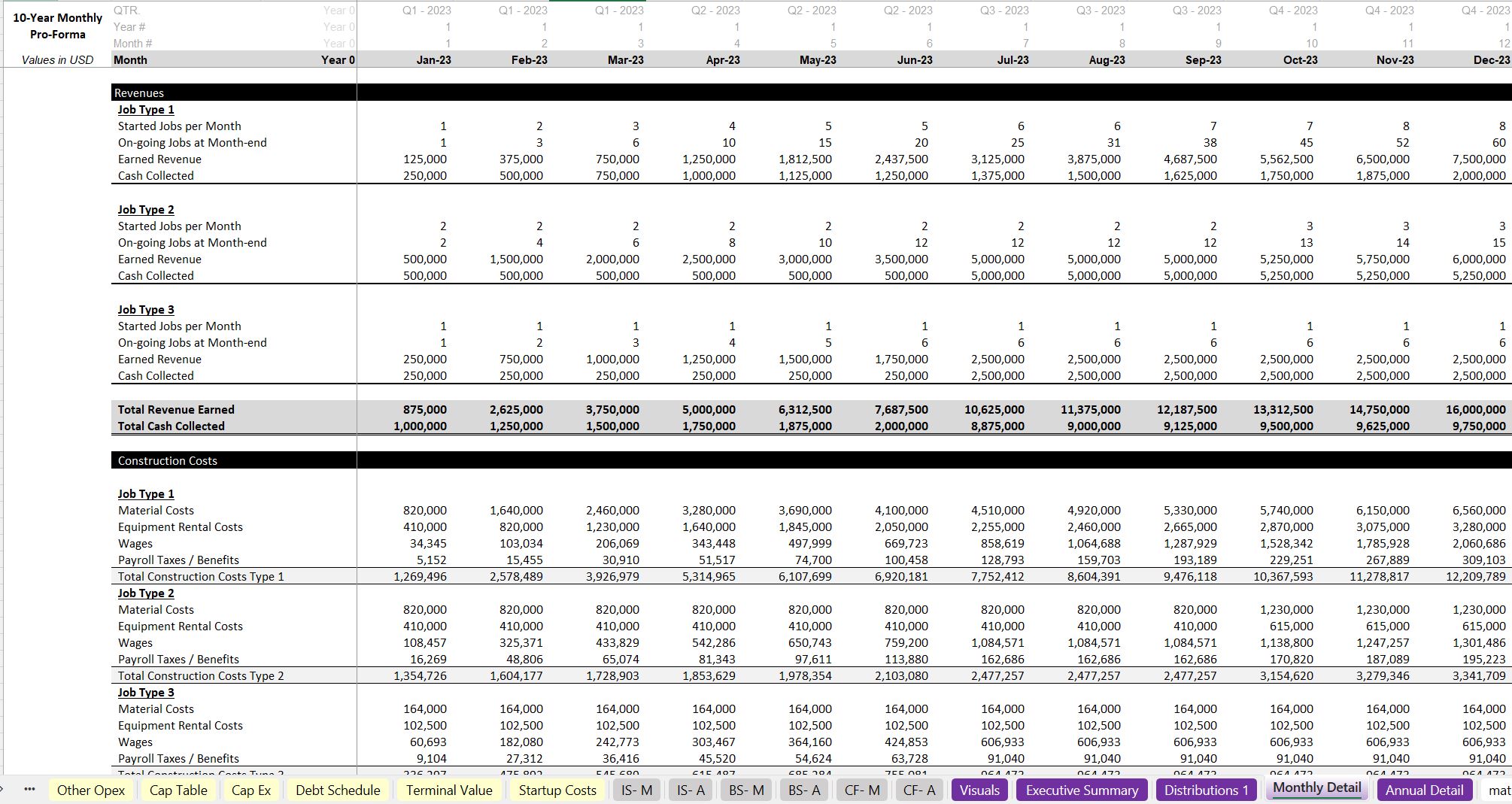Click the Dec-23 column header
The height and width of the screenshot is (804, 1512).
tap(1492, 59)
